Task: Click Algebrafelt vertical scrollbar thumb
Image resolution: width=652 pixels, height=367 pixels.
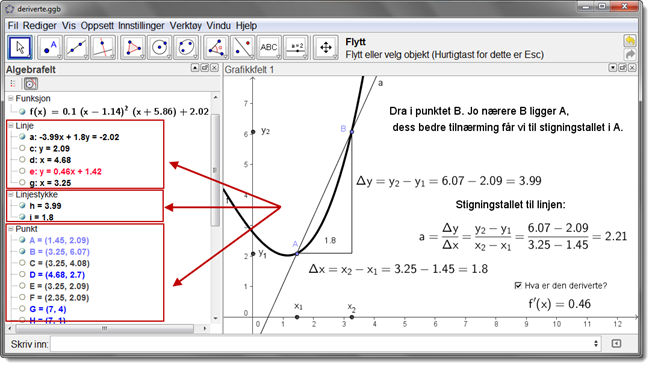Action: [x=215, y=170]
